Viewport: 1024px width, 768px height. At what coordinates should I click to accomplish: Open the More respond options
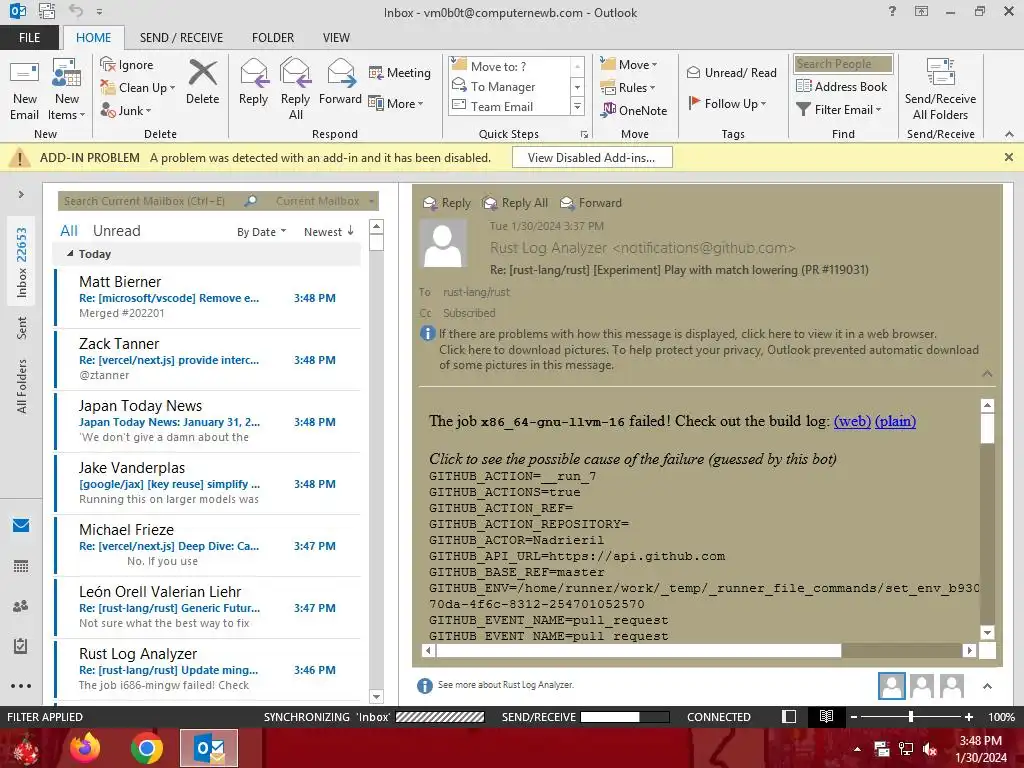tap(396, 103)
